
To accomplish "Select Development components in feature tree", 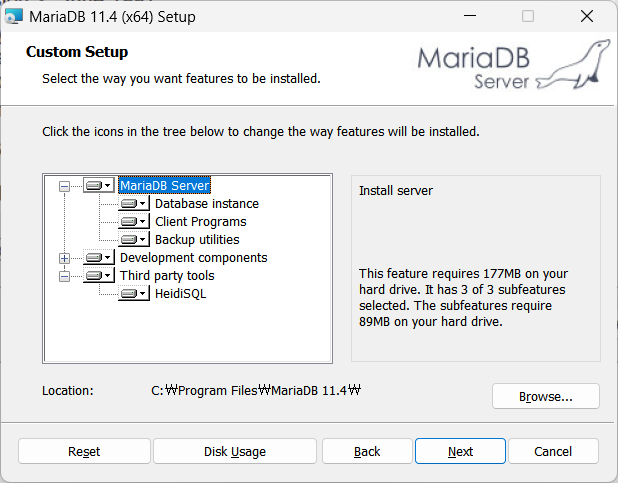I will point(194,258).
